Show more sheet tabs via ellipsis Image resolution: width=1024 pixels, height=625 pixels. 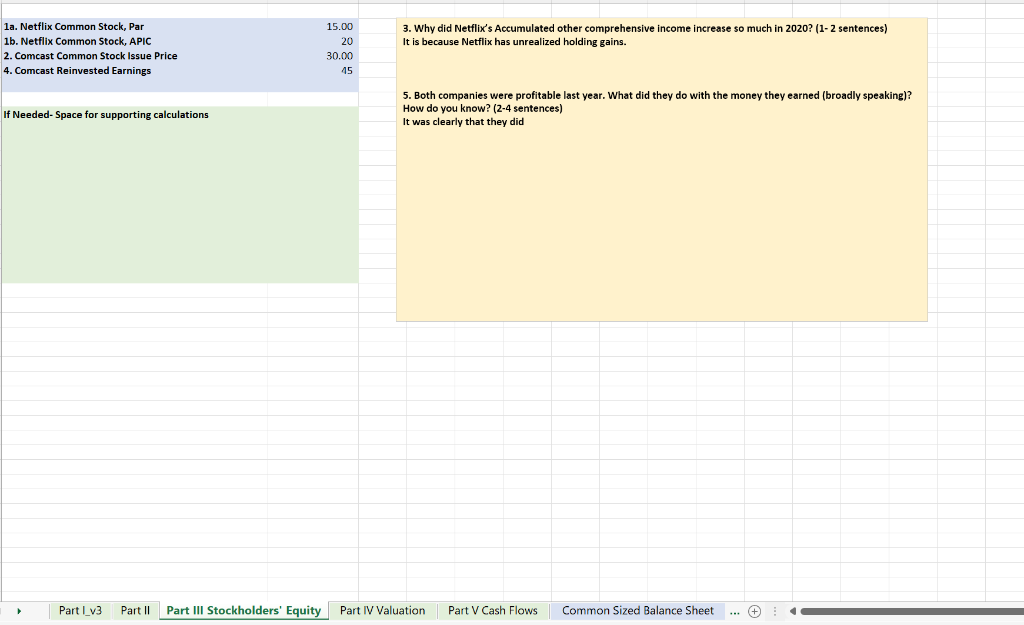(x=735, y=612)
